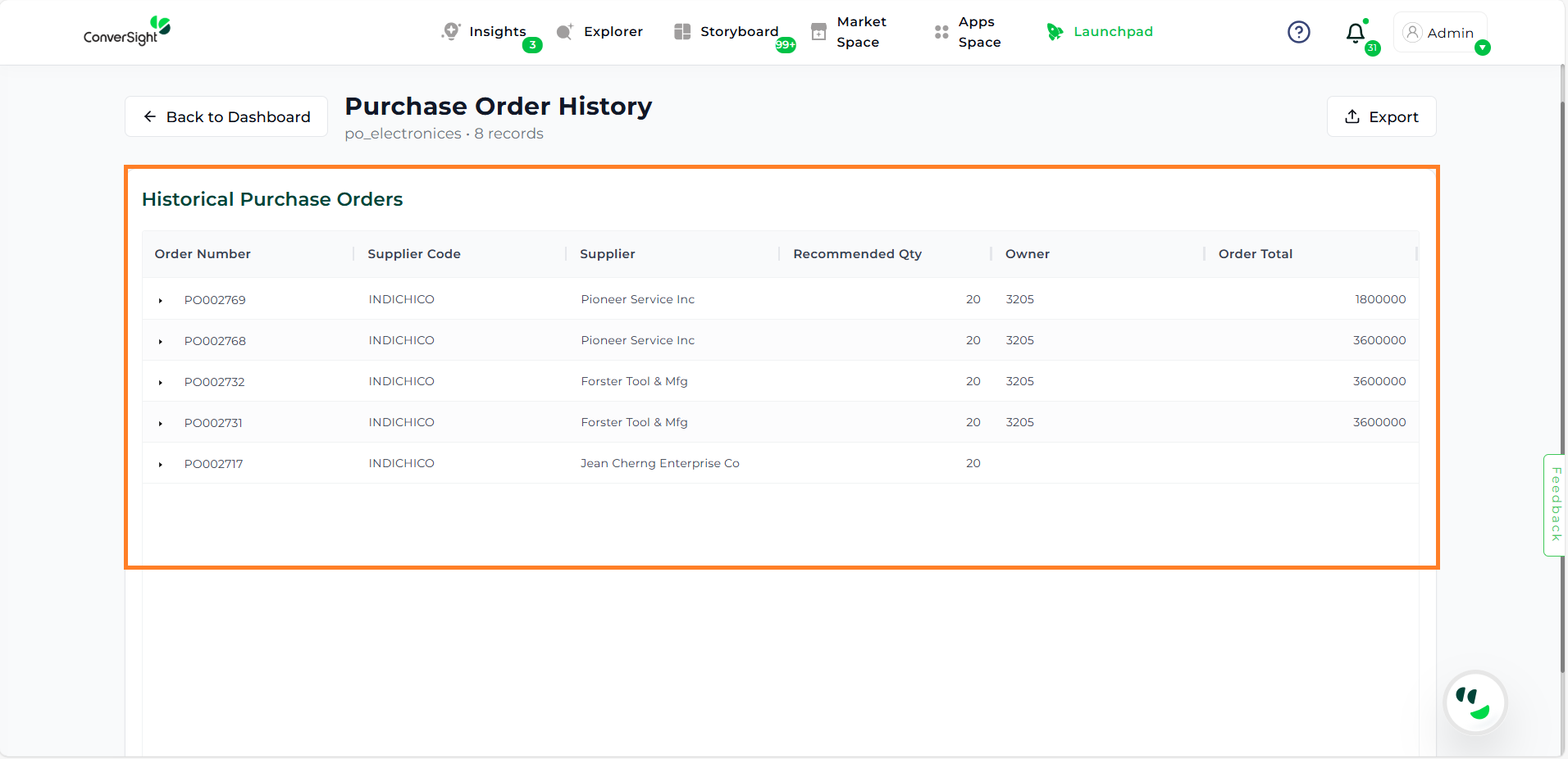Click the Storyboard layout icon

681,32
